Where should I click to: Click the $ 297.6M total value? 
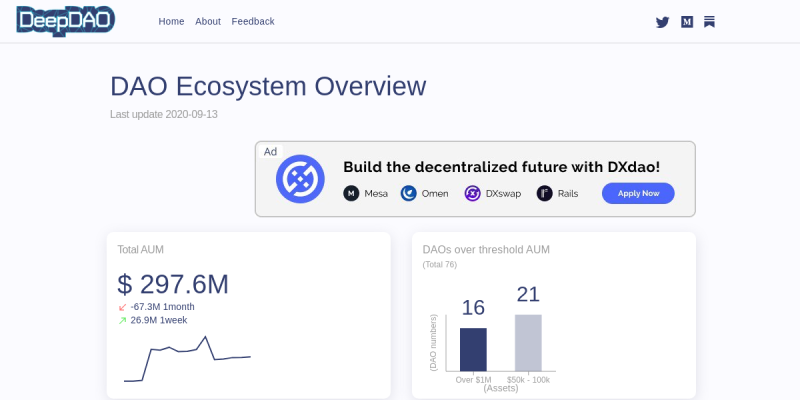point(173,284)
